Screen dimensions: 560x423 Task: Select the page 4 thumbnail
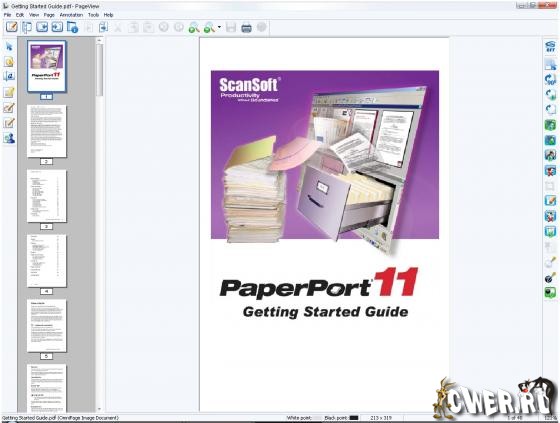click(x=46, y=261)
